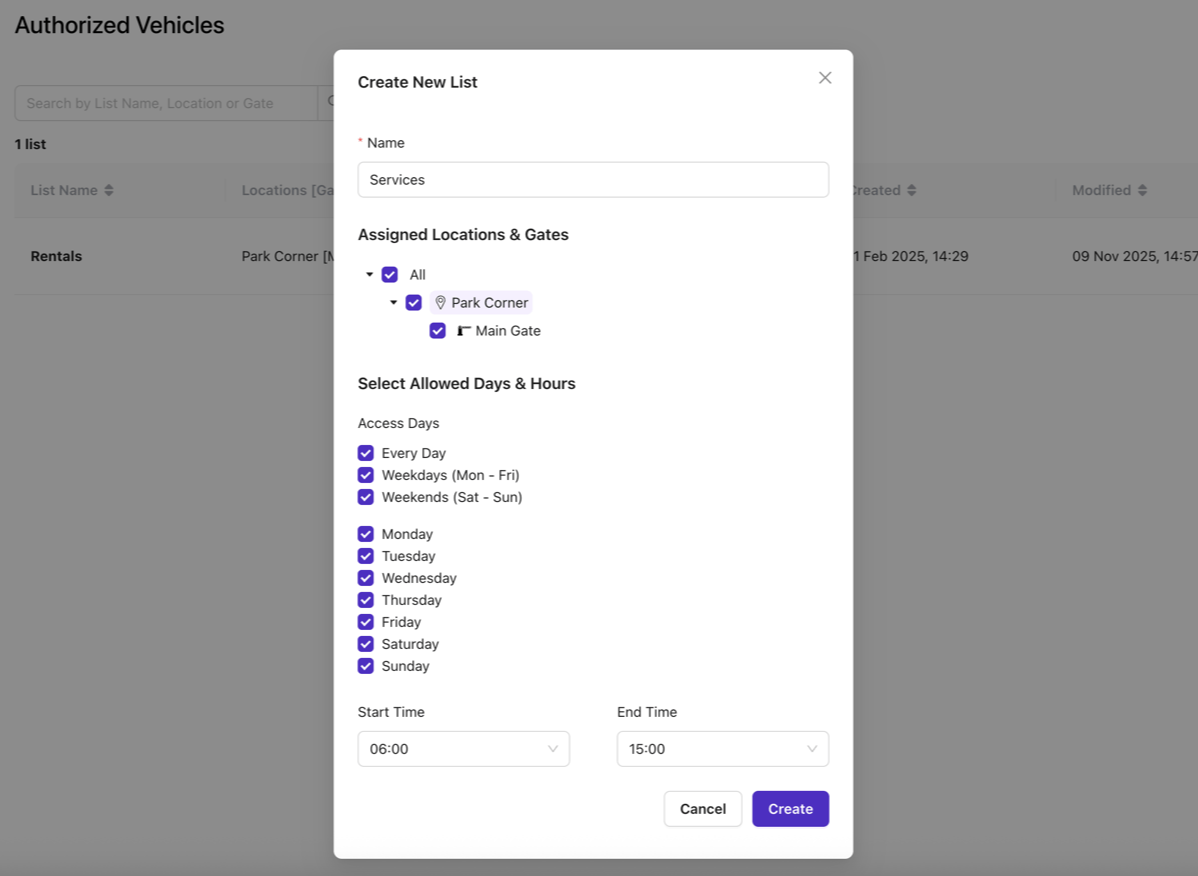This screenshot has height=876, width=1198.
Task: Click the Modified column sort icon
Action: 1142,190
